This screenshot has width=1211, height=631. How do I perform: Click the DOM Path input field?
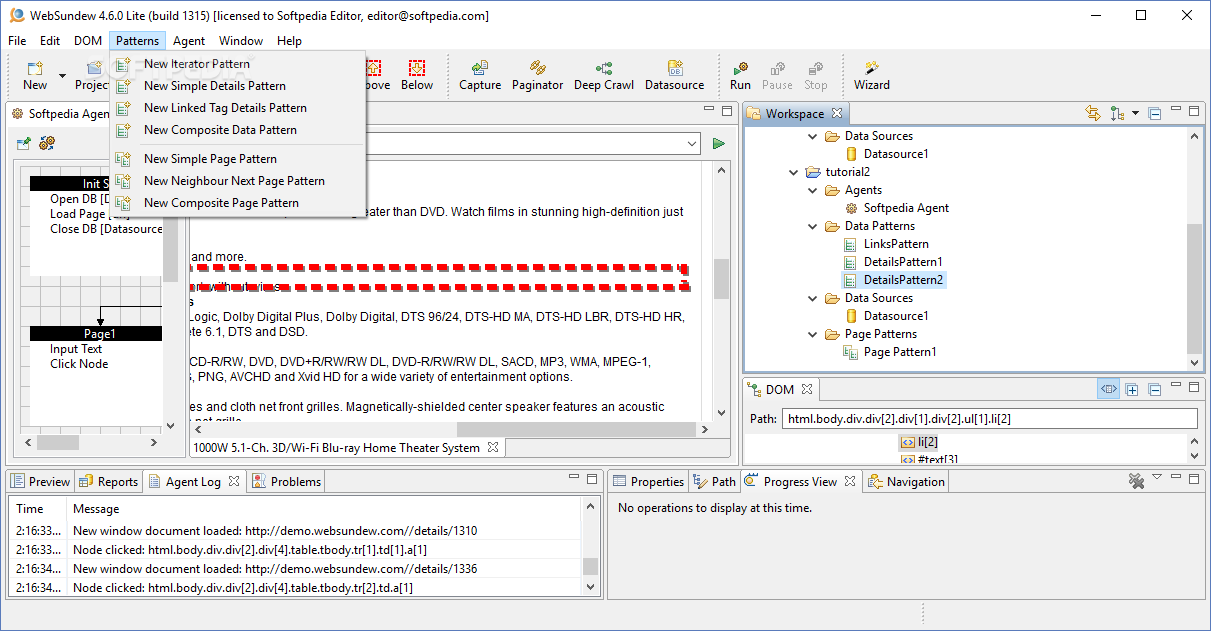point(988,419)
